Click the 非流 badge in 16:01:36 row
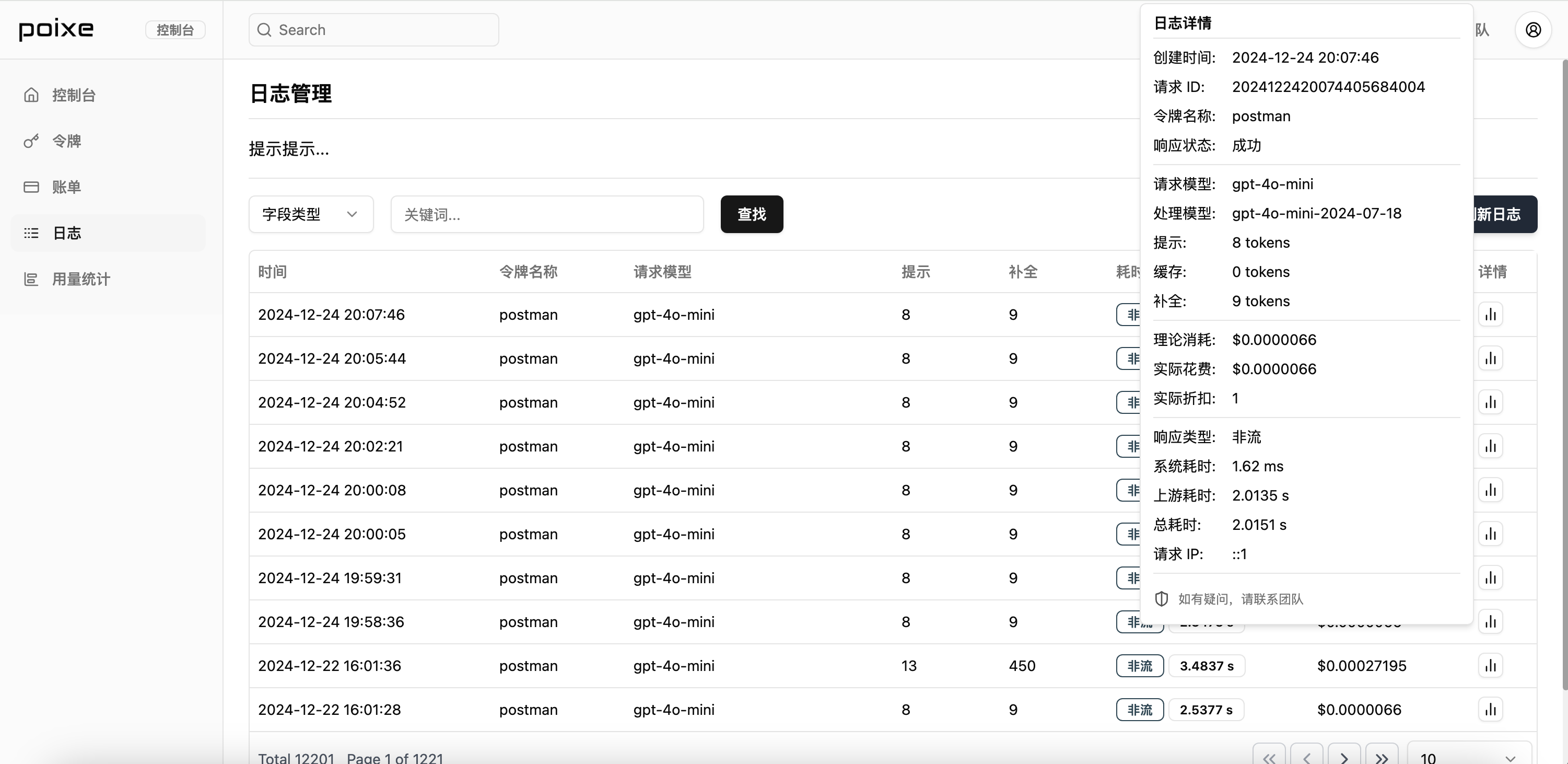This screenshot has width=1568, height=764. tap(1140, 665)
